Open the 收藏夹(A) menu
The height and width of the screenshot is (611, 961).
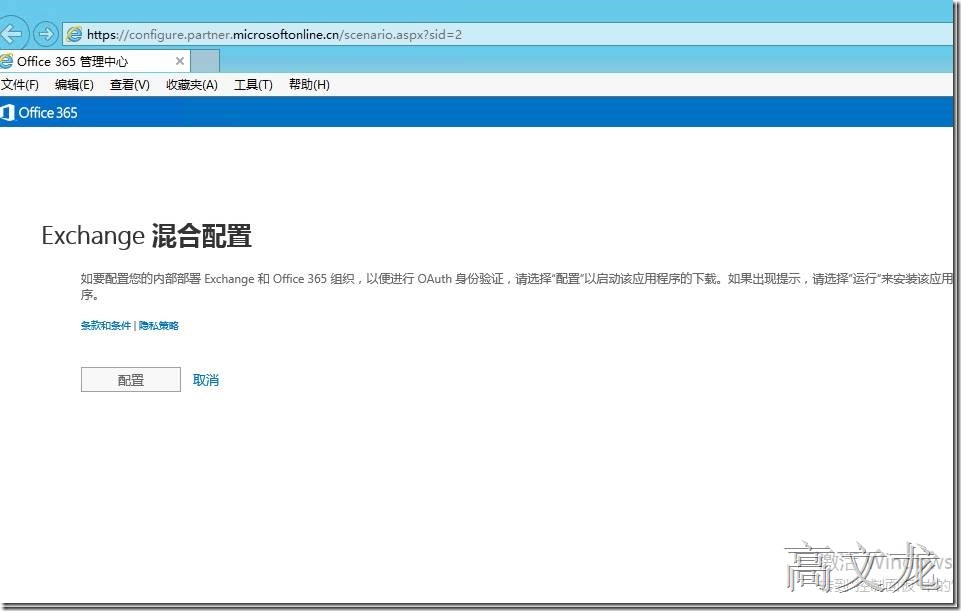coord(192,85)
